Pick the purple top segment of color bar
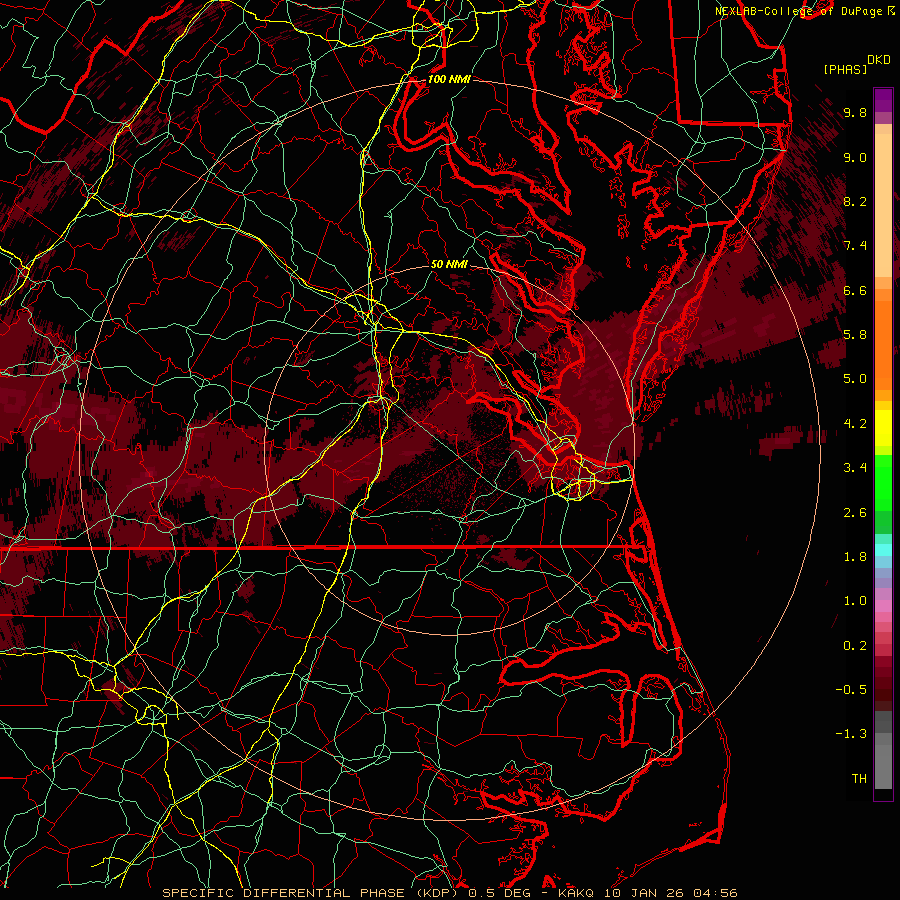Viewport: 900px width, 900px height. (883, 100)
